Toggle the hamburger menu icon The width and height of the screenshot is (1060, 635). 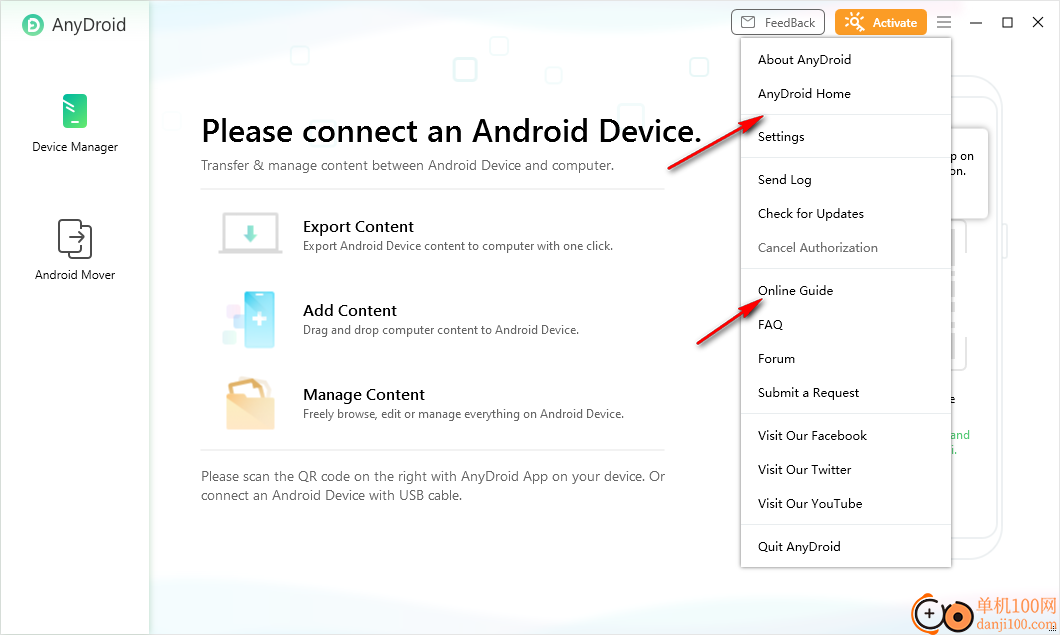(x=944, y=22)
